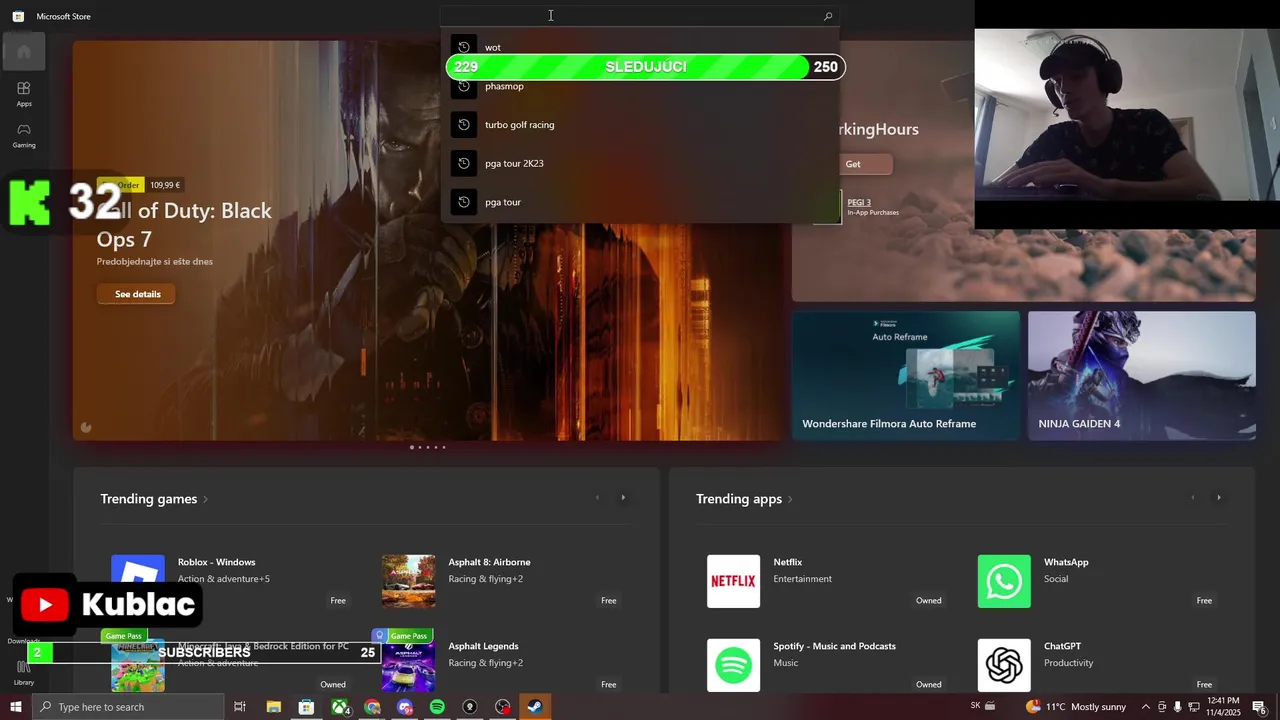Viewport: 1280px width, 720px height.
Task: Show previous Trending games page arrow
Action: [597, 497]
